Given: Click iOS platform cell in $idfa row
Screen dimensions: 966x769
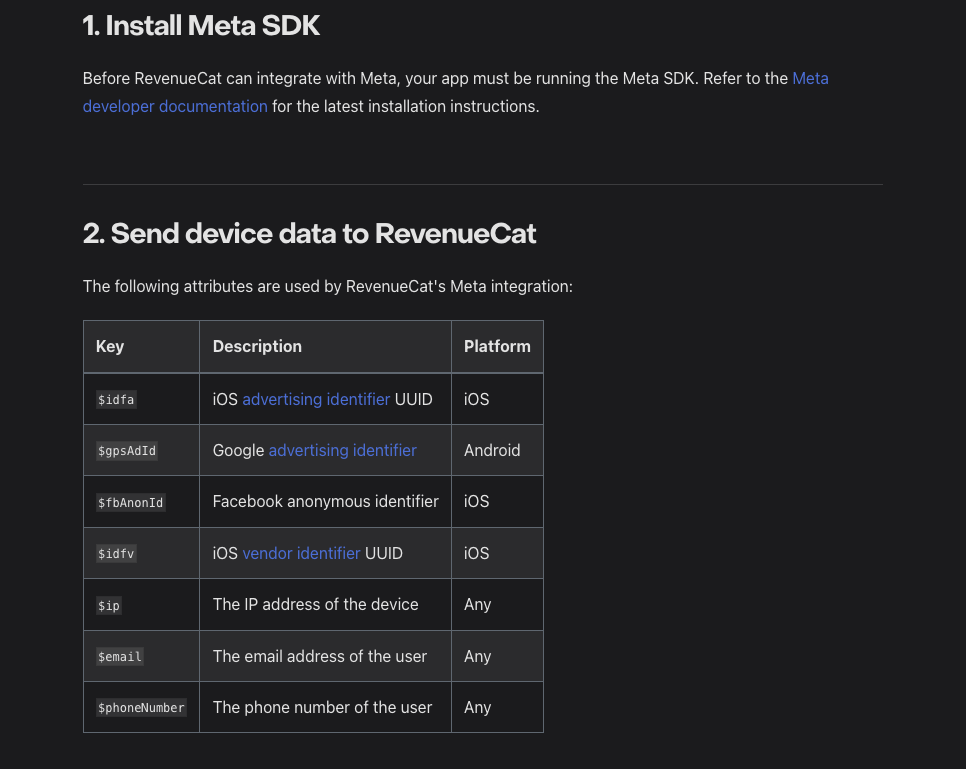Looking at the screenshot, I should 497,399.
